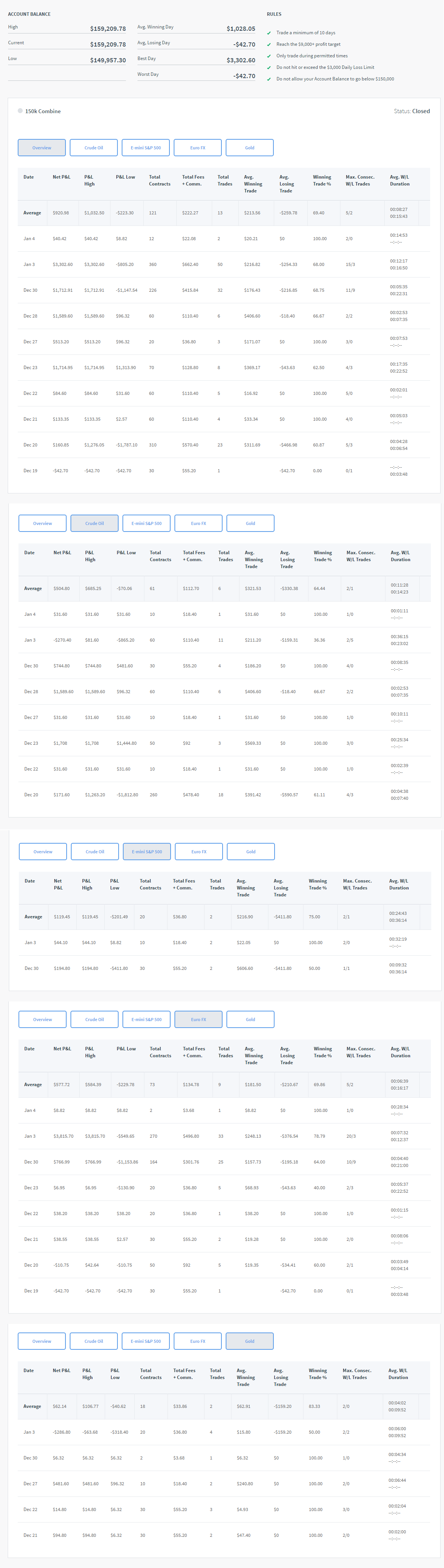The width and height of the screenshot is (444, 1568).
Task: Click the checkmark beside 'Only trade during permitted times'
Action: (x=268, y=56)
